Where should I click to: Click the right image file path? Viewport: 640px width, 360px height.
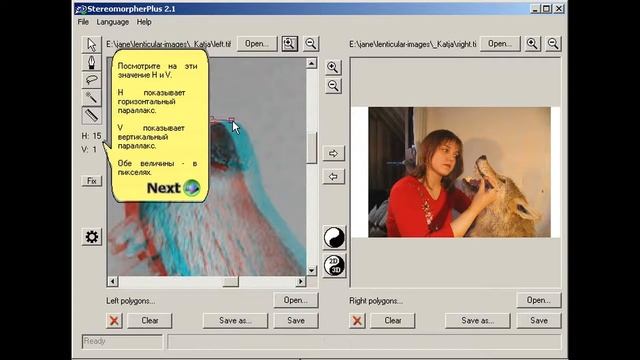pos(413,44)
